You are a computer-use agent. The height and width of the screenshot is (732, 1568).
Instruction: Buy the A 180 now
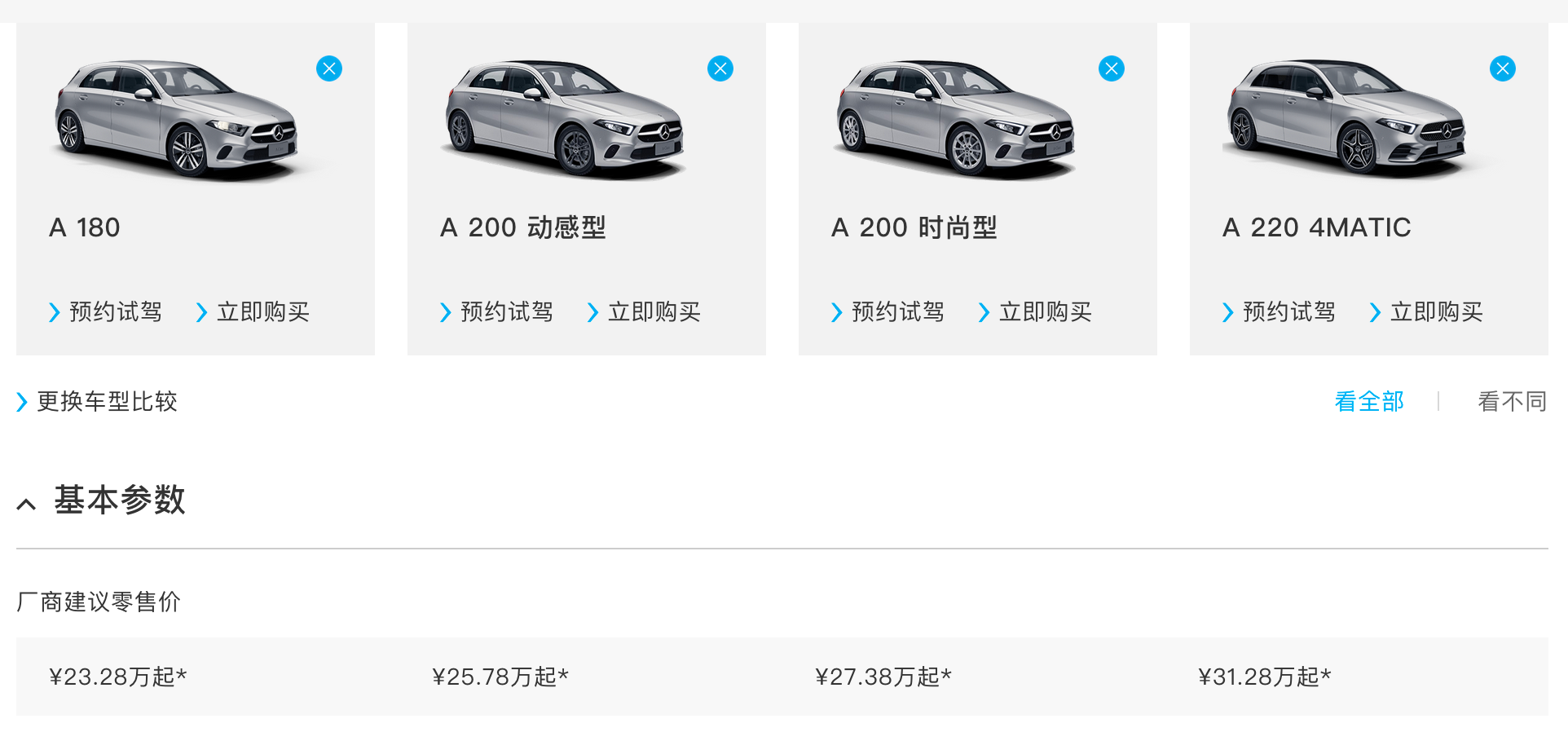tap(253, 312)
